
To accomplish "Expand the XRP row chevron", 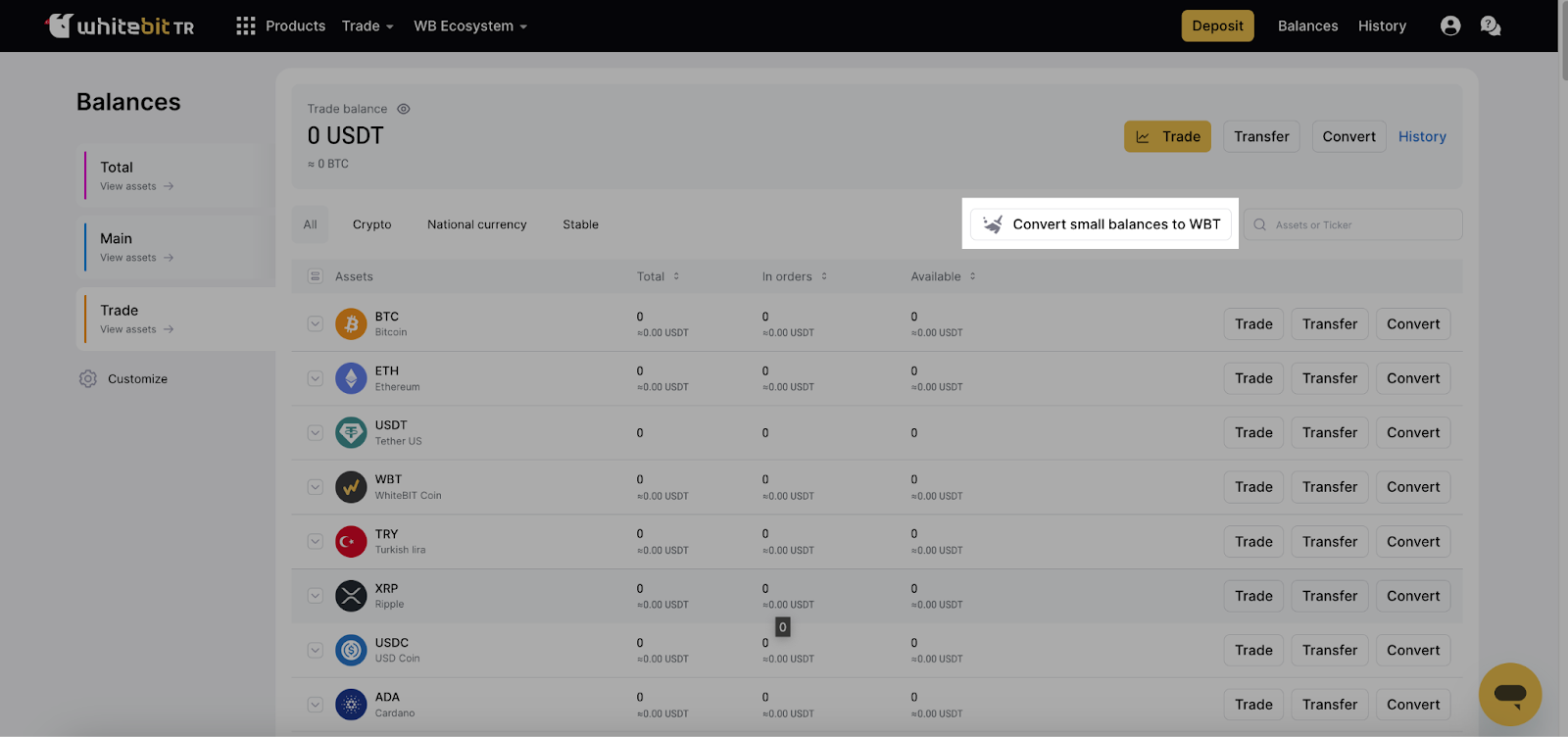I will pos(316,596).
